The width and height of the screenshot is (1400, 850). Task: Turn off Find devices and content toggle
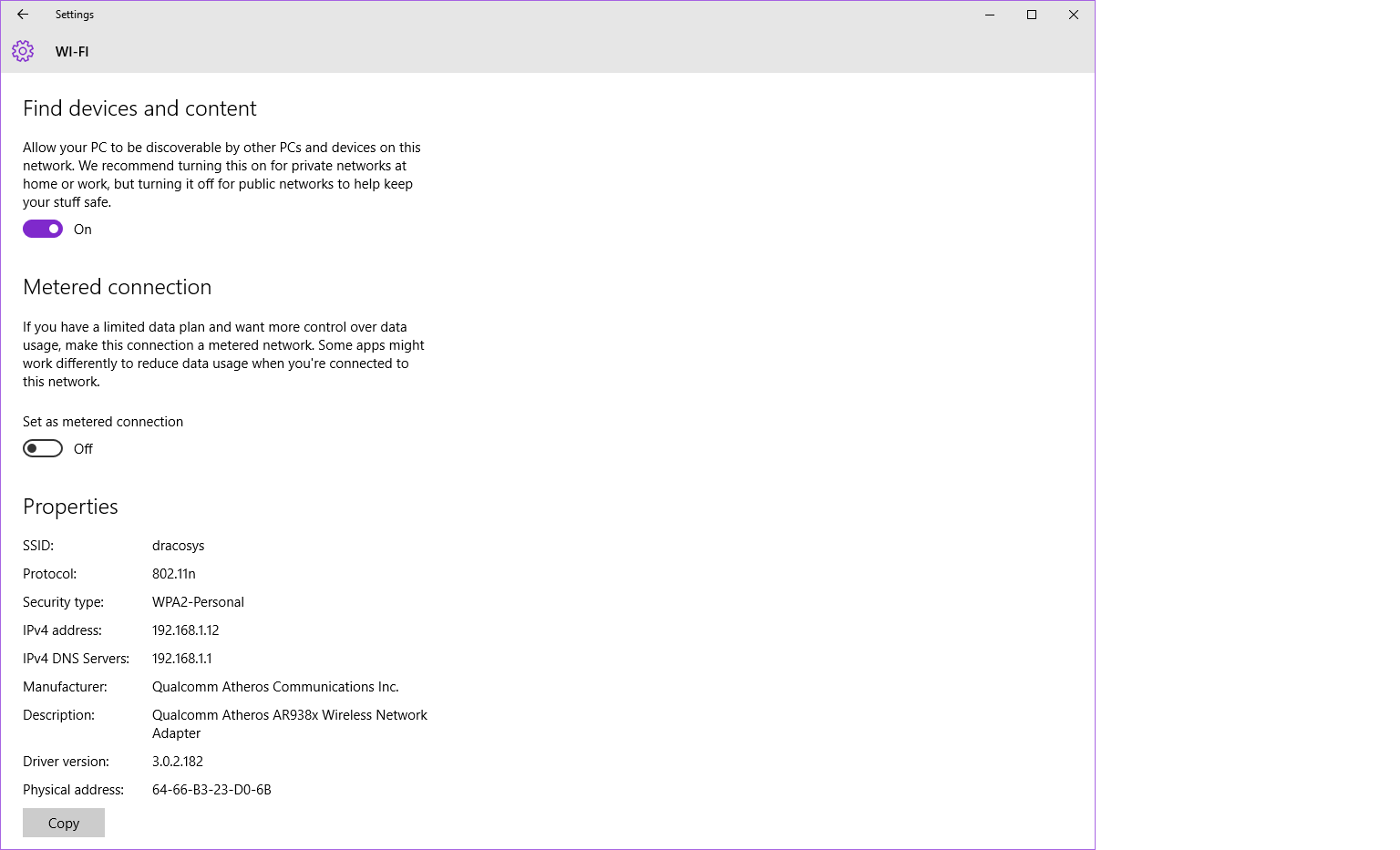[43, 229]
